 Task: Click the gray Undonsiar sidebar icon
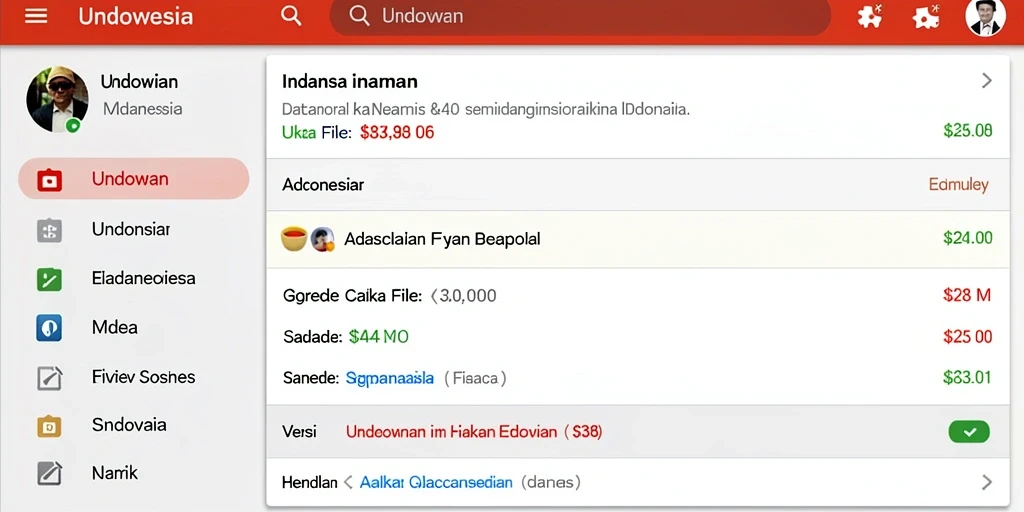[x=50, y=231]
